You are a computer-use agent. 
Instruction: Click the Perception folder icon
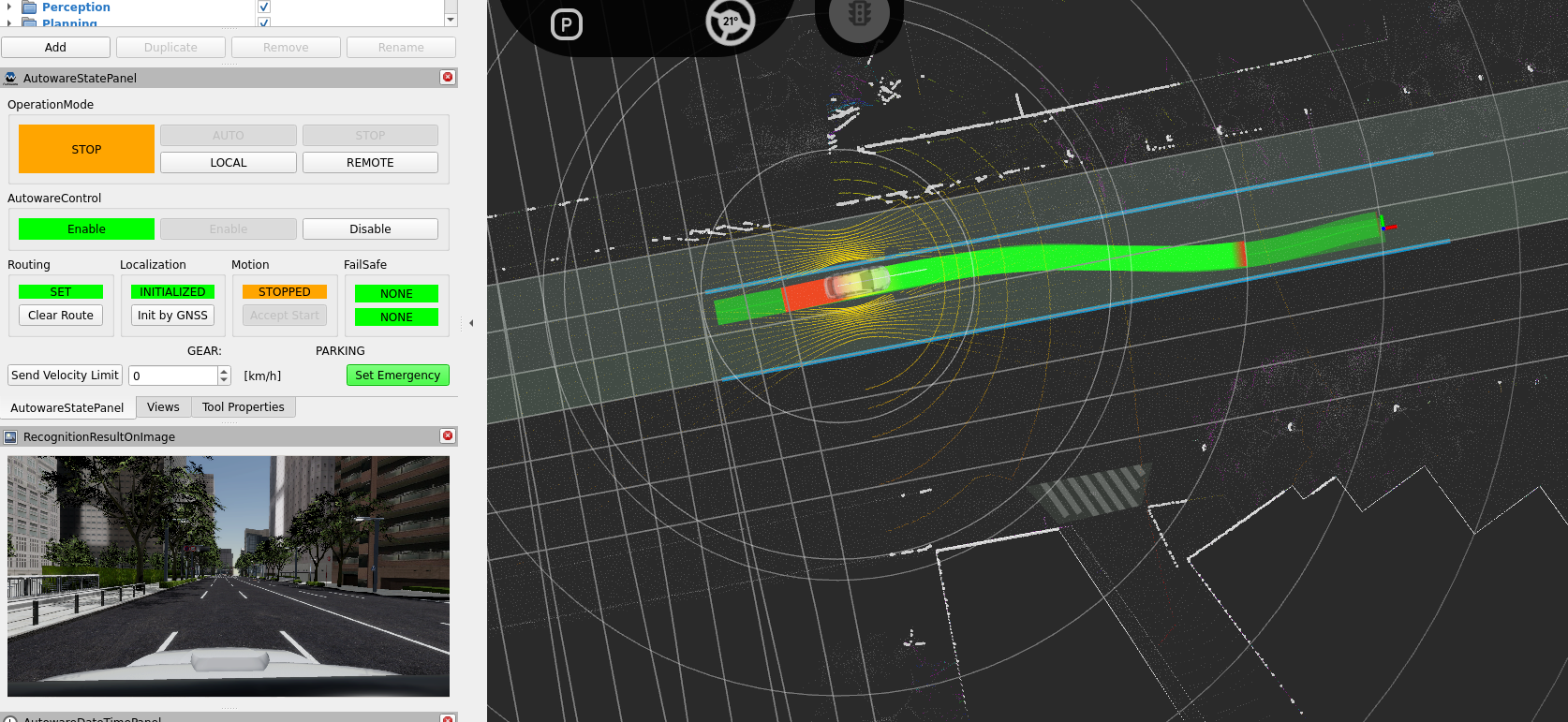click(x=29, y=7)
